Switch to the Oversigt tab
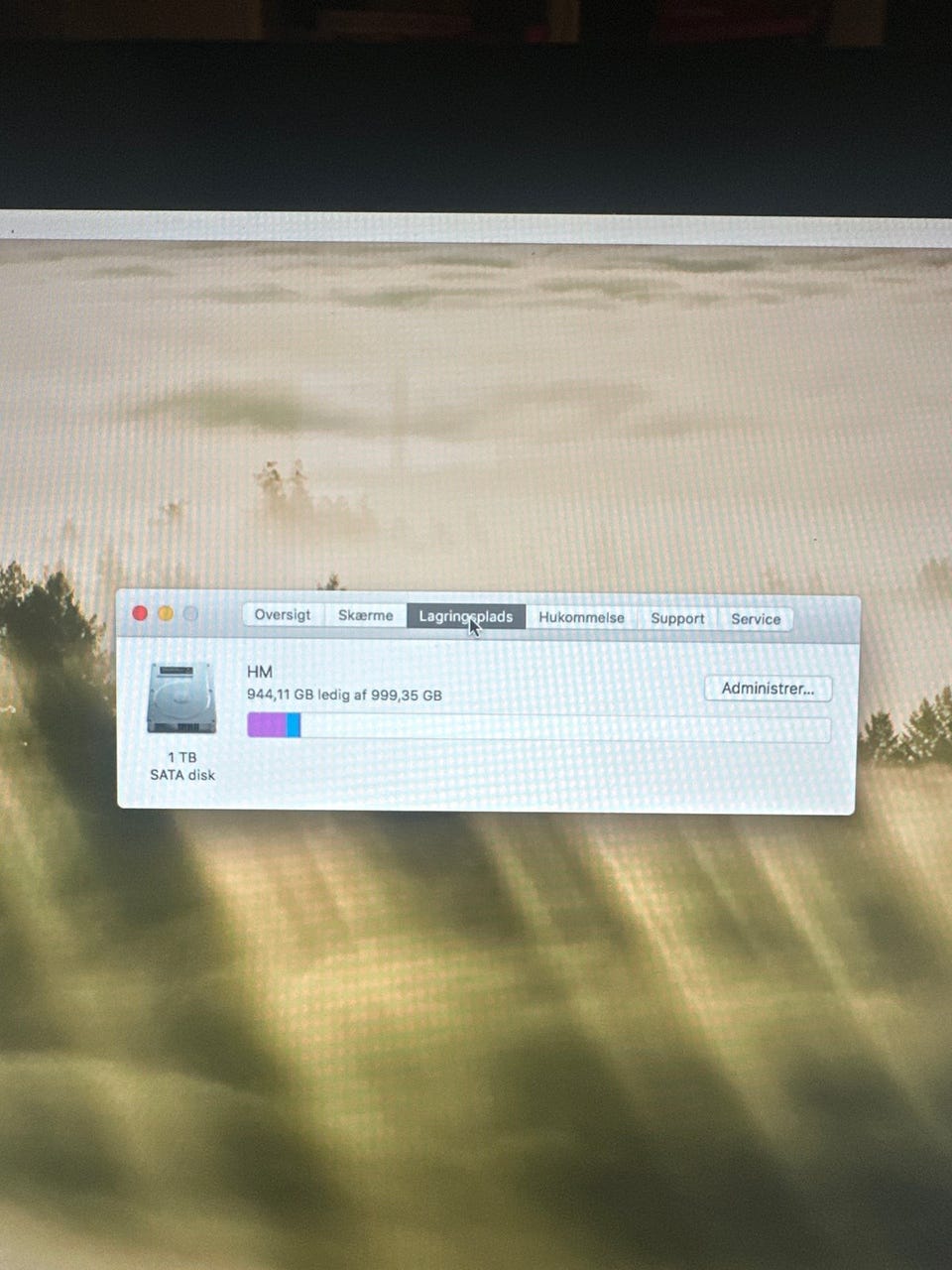The height and width of the screenshot is (1270, 952). tap(283, 614)
